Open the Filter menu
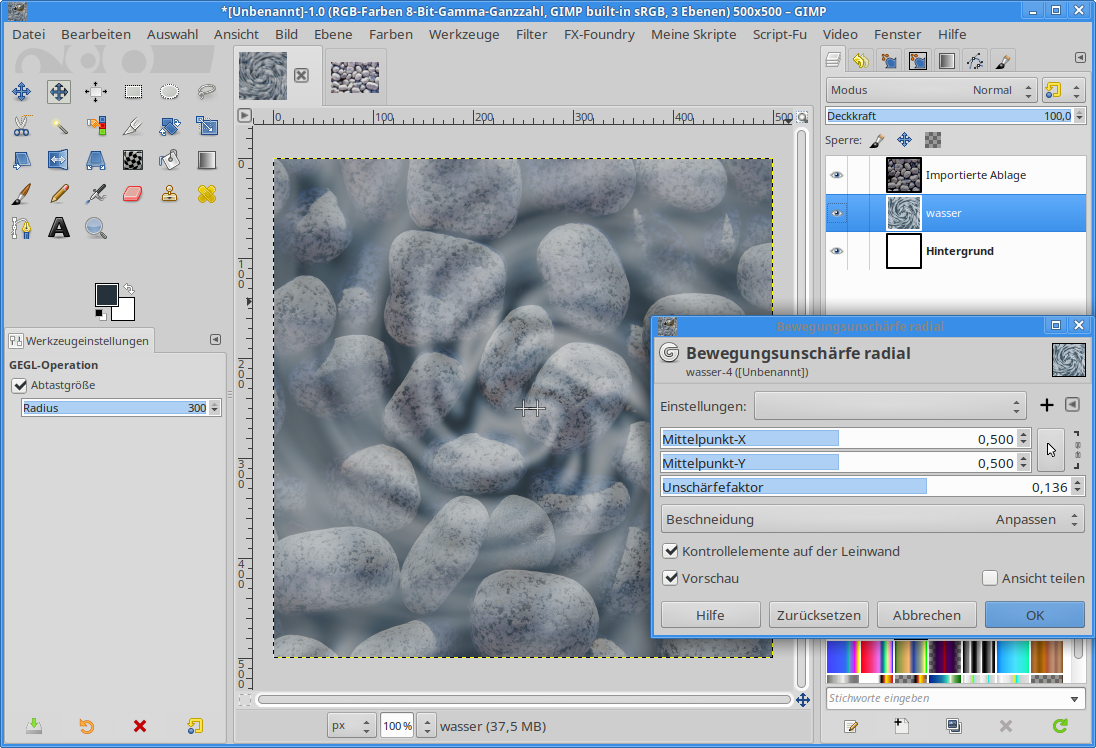 pos(531,34)
